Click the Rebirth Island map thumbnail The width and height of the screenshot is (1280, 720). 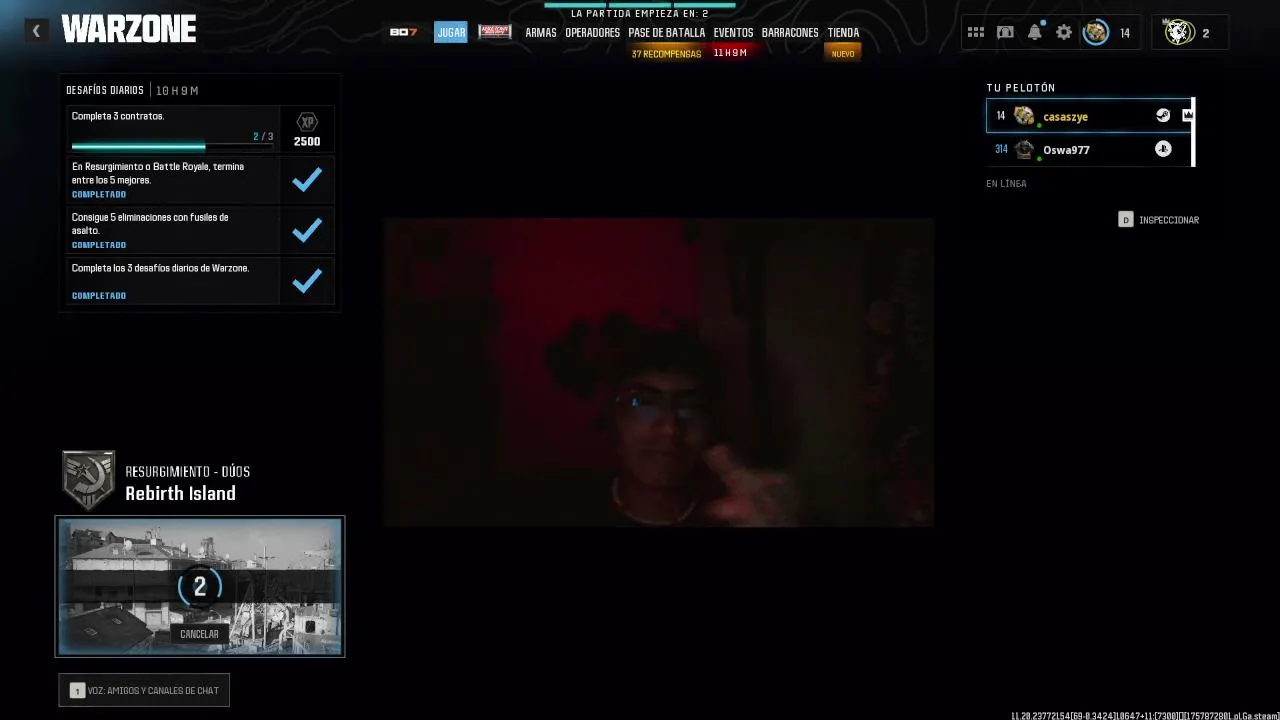click(200, 586)
